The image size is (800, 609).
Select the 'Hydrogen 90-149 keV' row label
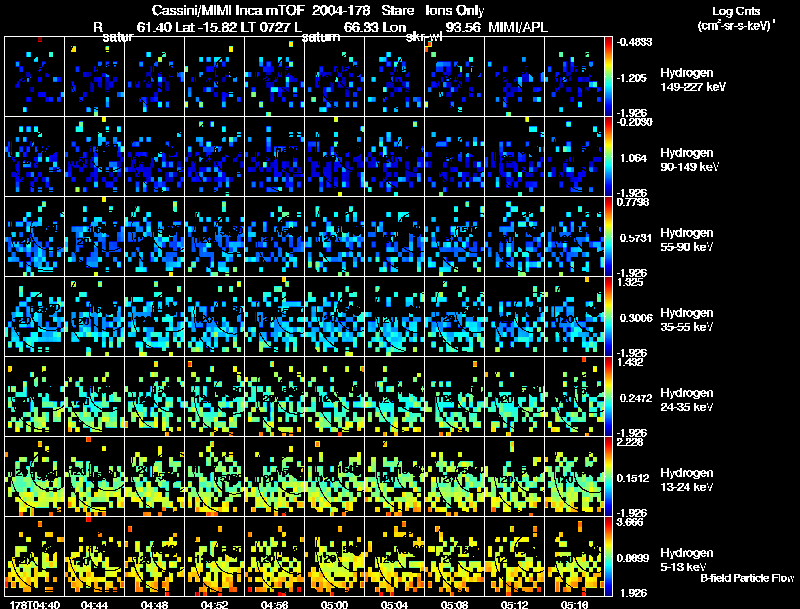point(689,160)
